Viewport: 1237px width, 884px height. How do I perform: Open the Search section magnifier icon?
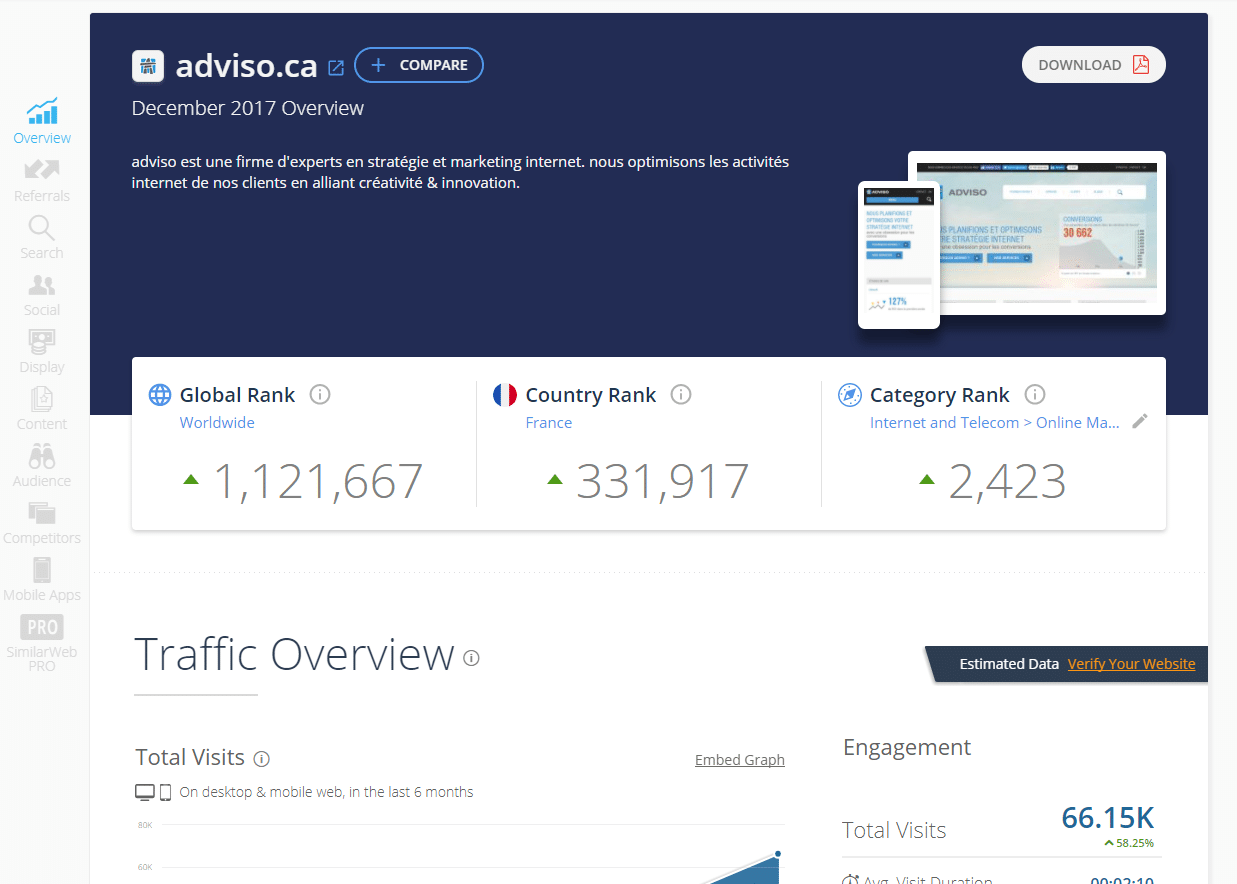click(x=42, y=228)
